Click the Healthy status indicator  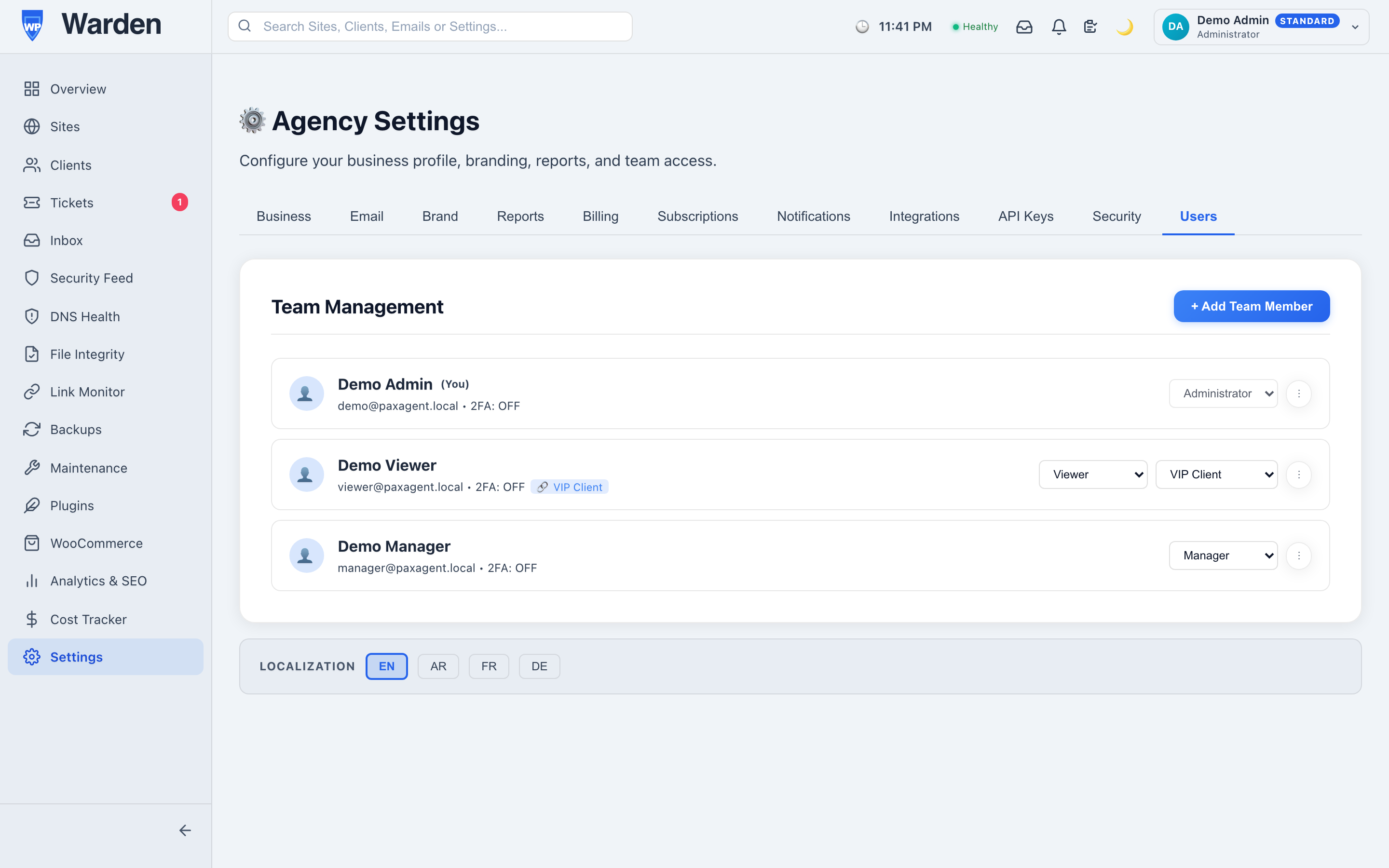tap(975, 27)
